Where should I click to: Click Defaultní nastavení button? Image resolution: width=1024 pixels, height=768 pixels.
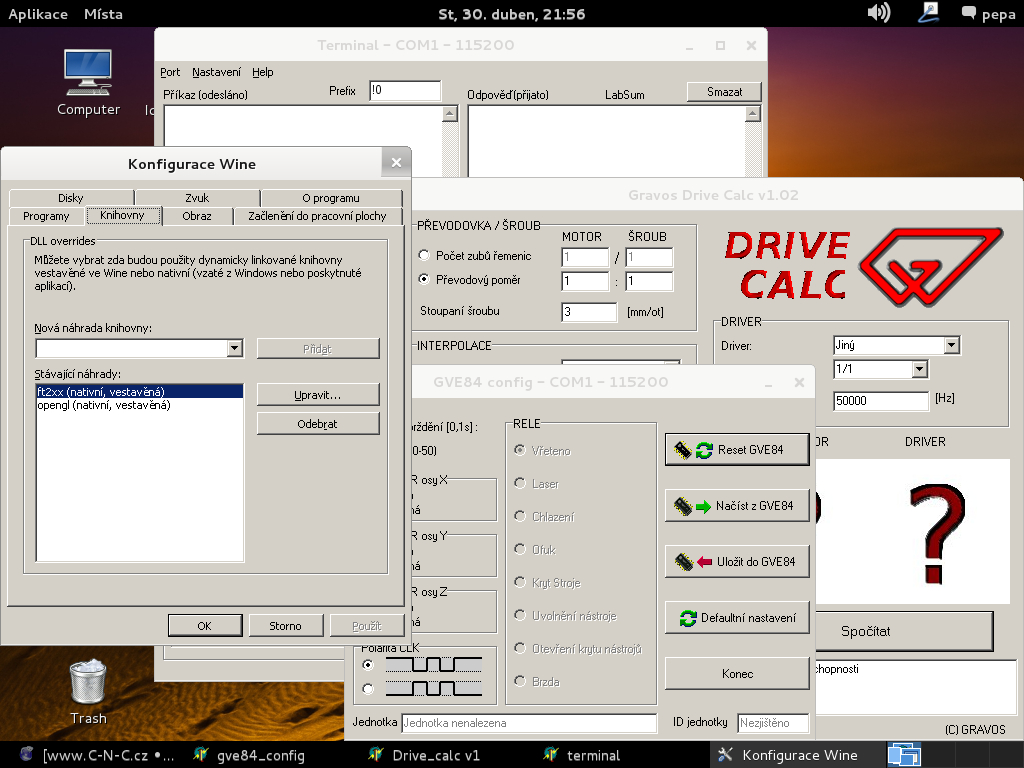click(737, 618)
